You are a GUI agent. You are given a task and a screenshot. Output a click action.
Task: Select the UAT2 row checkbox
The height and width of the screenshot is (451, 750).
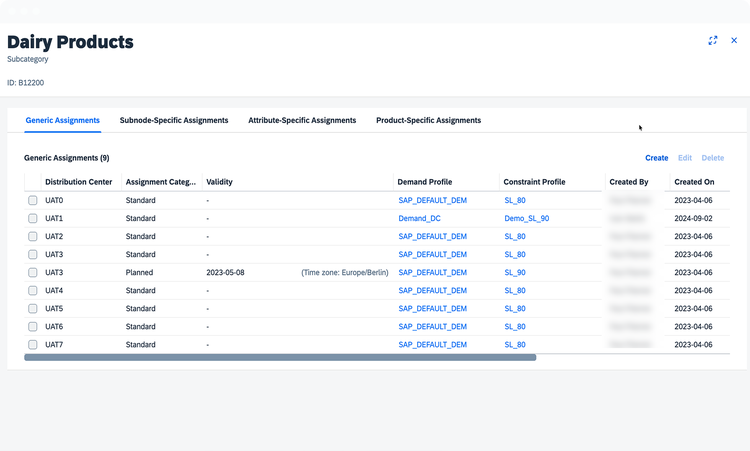[33, 236]
